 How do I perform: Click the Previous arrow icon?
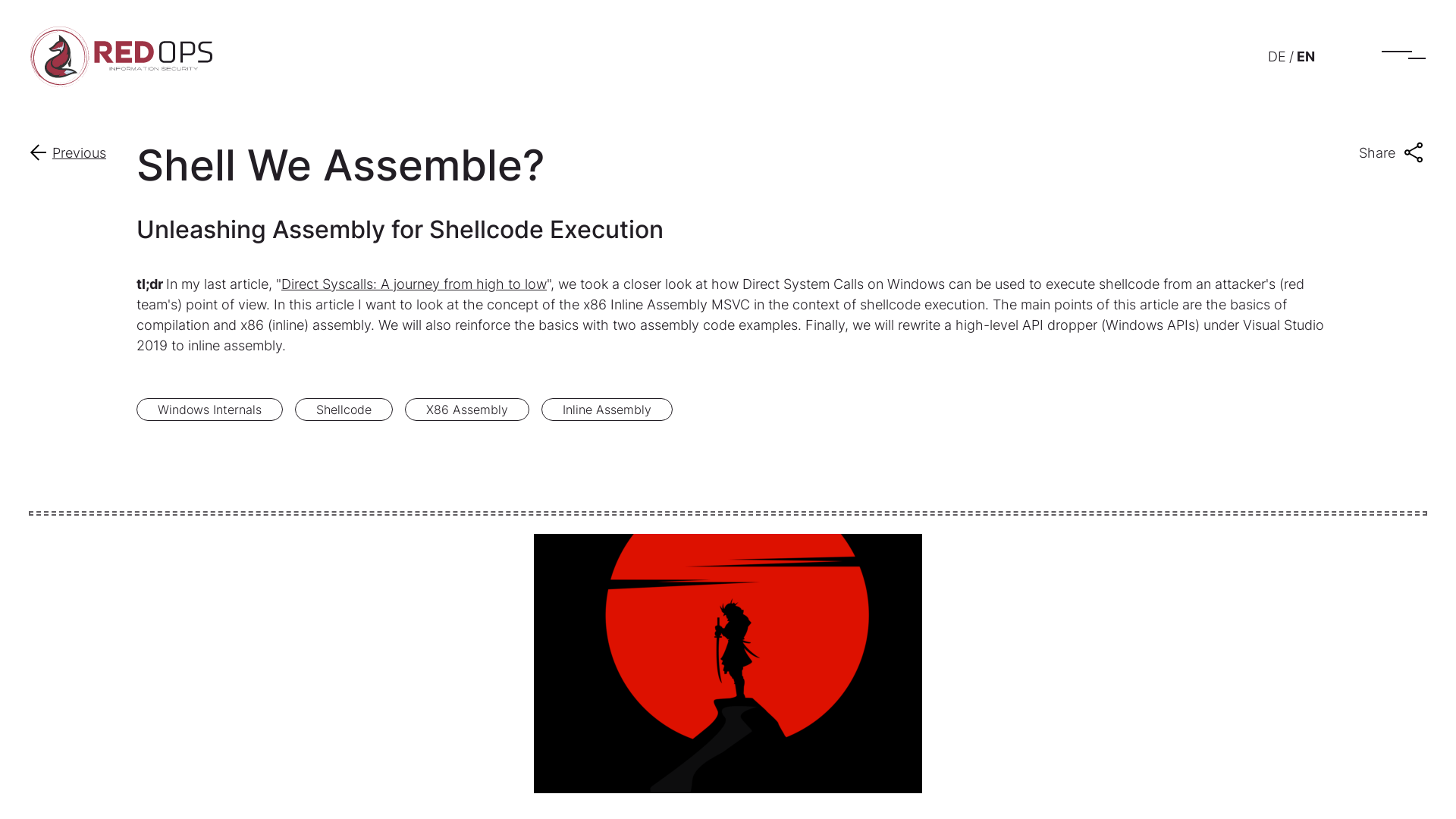(x=38, y=152)
